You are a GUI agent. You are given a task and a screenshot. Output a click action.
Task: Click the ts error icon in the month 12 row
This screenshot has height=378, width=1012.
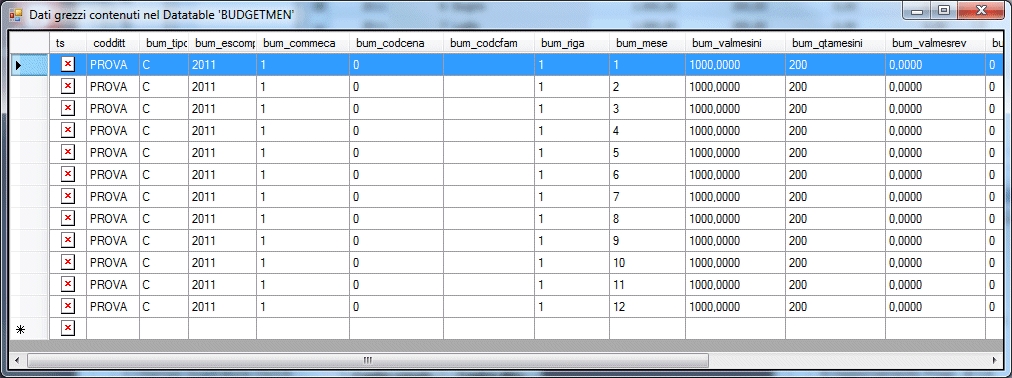tap(68, 306)
